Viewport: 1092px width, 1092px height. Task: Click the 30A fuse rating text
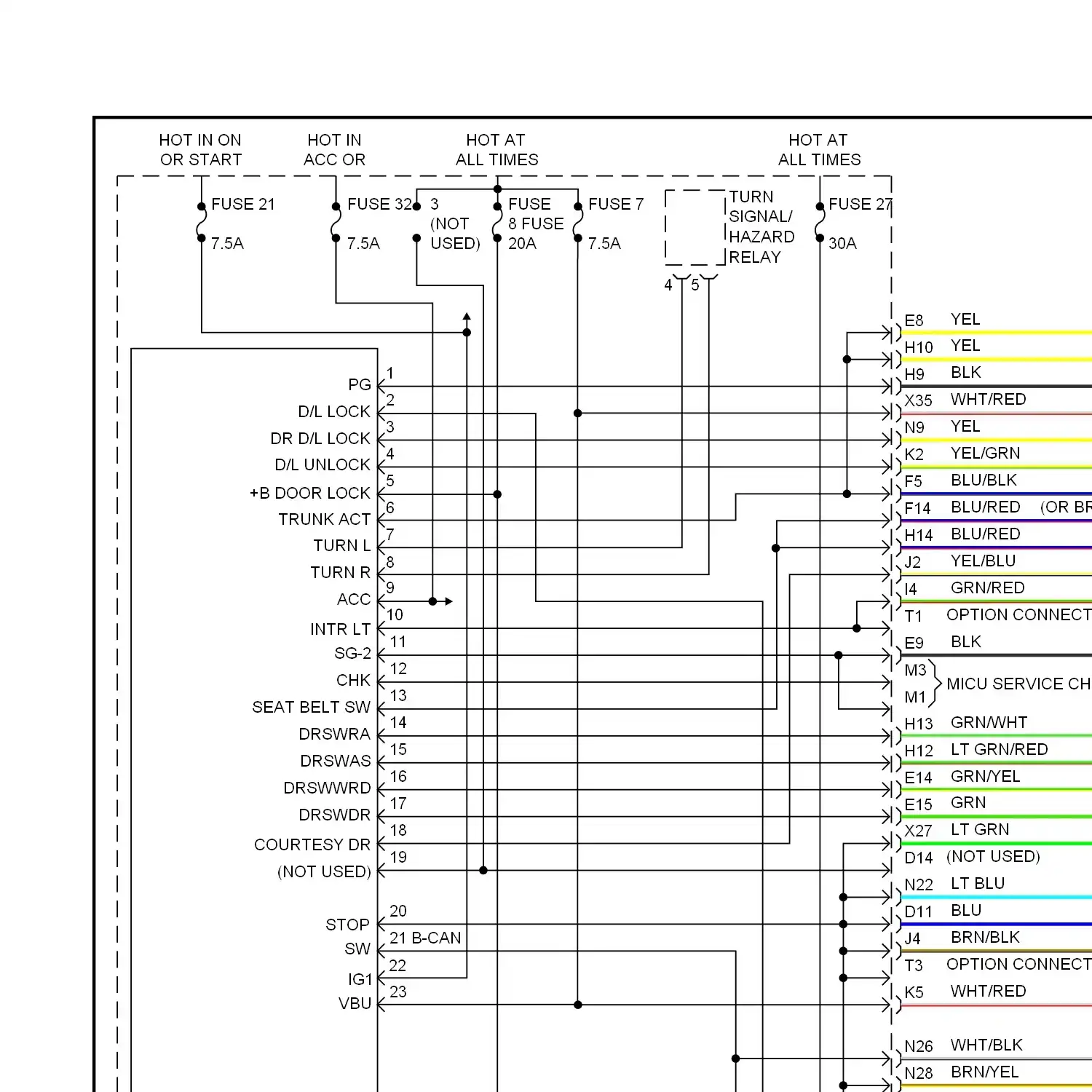point(842,244)
